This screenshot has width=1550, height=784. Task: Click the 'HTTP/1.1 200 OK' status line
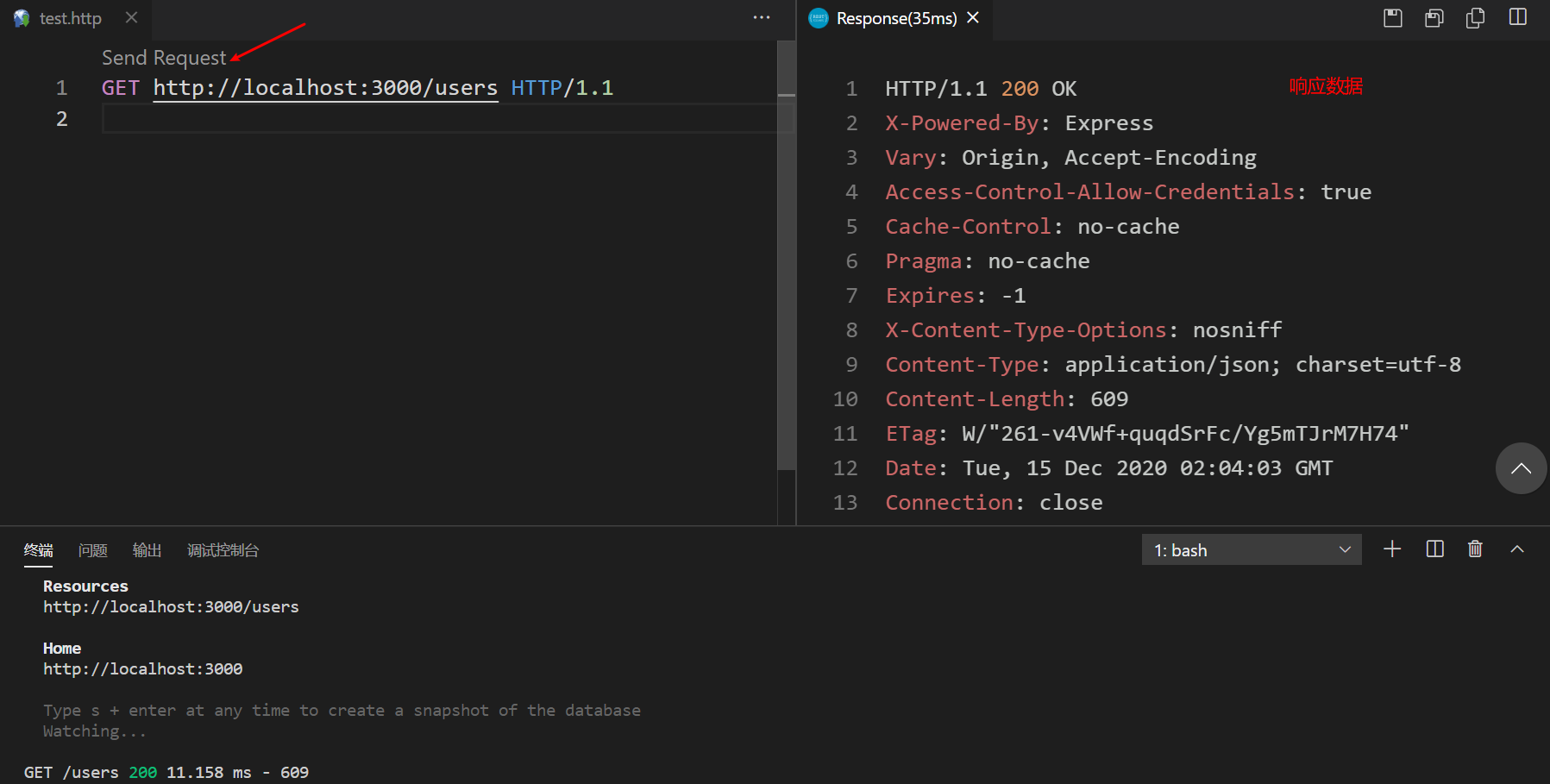click(981, 89)
